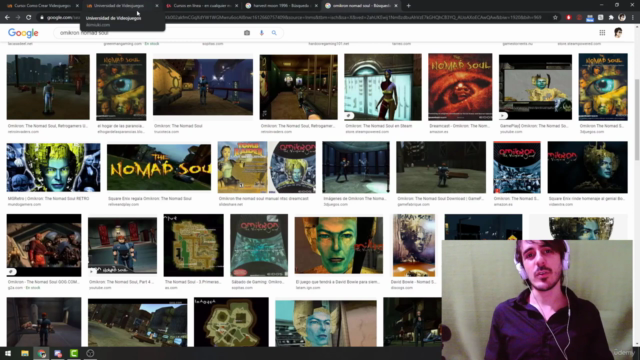Open 'Omikron: The Nomad Soul en Steam' image
This screenshot has width=640, height=360.
[x=383, y=87]
